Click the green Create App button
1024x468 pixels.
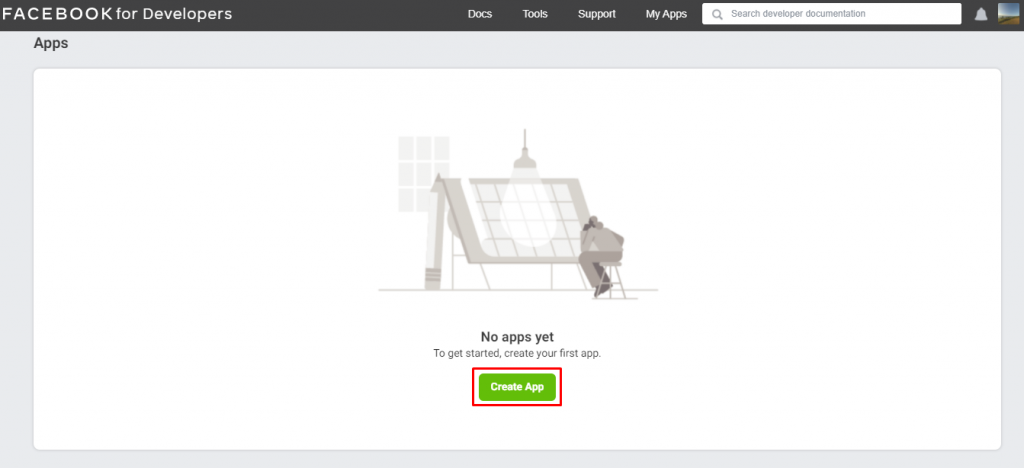517,386
